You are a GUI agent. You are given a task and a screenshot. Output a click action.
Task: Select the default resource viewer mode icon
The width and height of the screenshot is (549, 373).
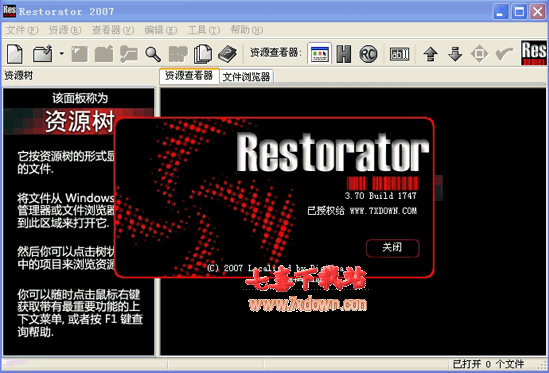click(319, 54)
